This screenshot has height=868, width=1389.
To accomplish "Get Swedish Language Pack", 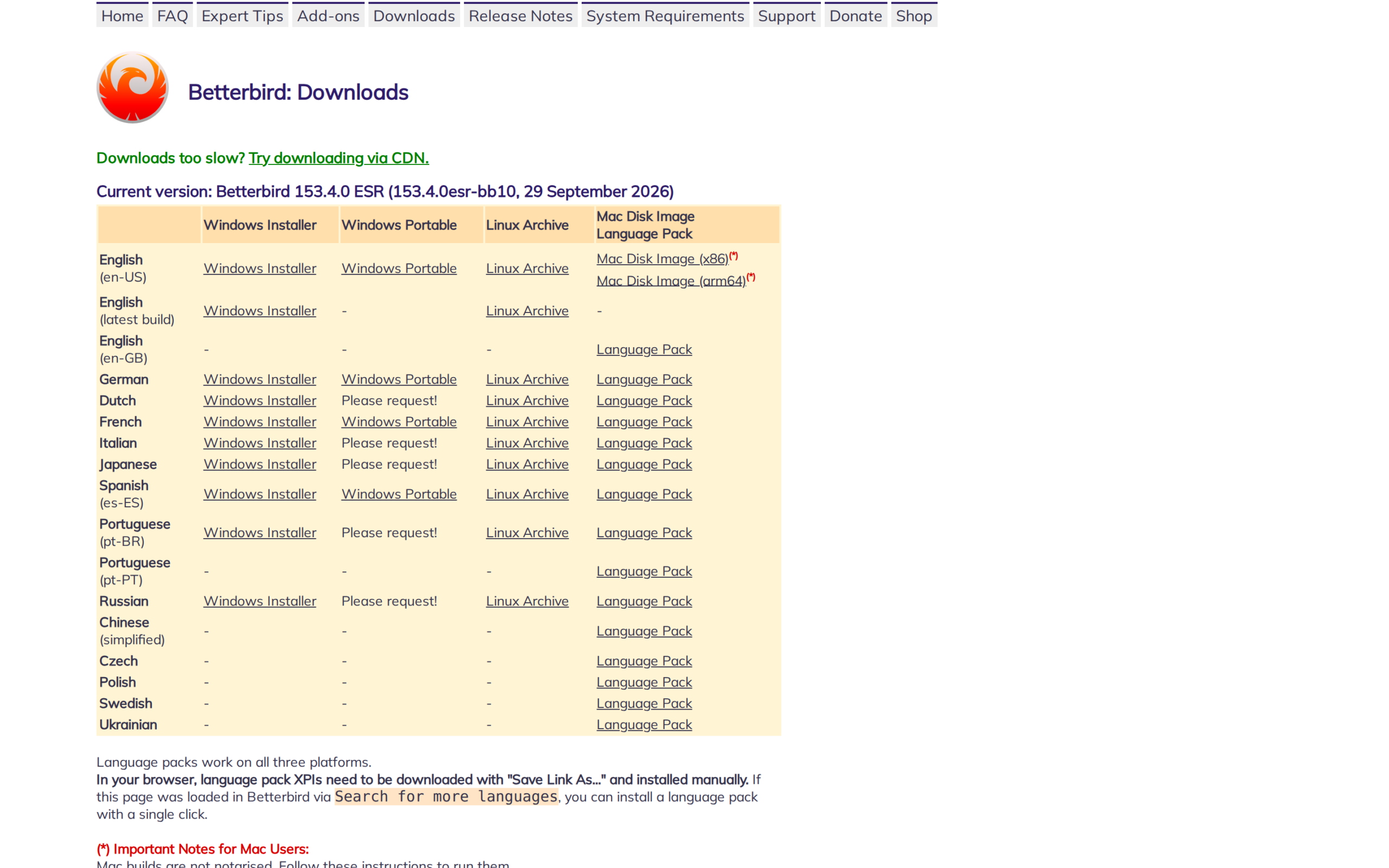I will click(644, 703).
